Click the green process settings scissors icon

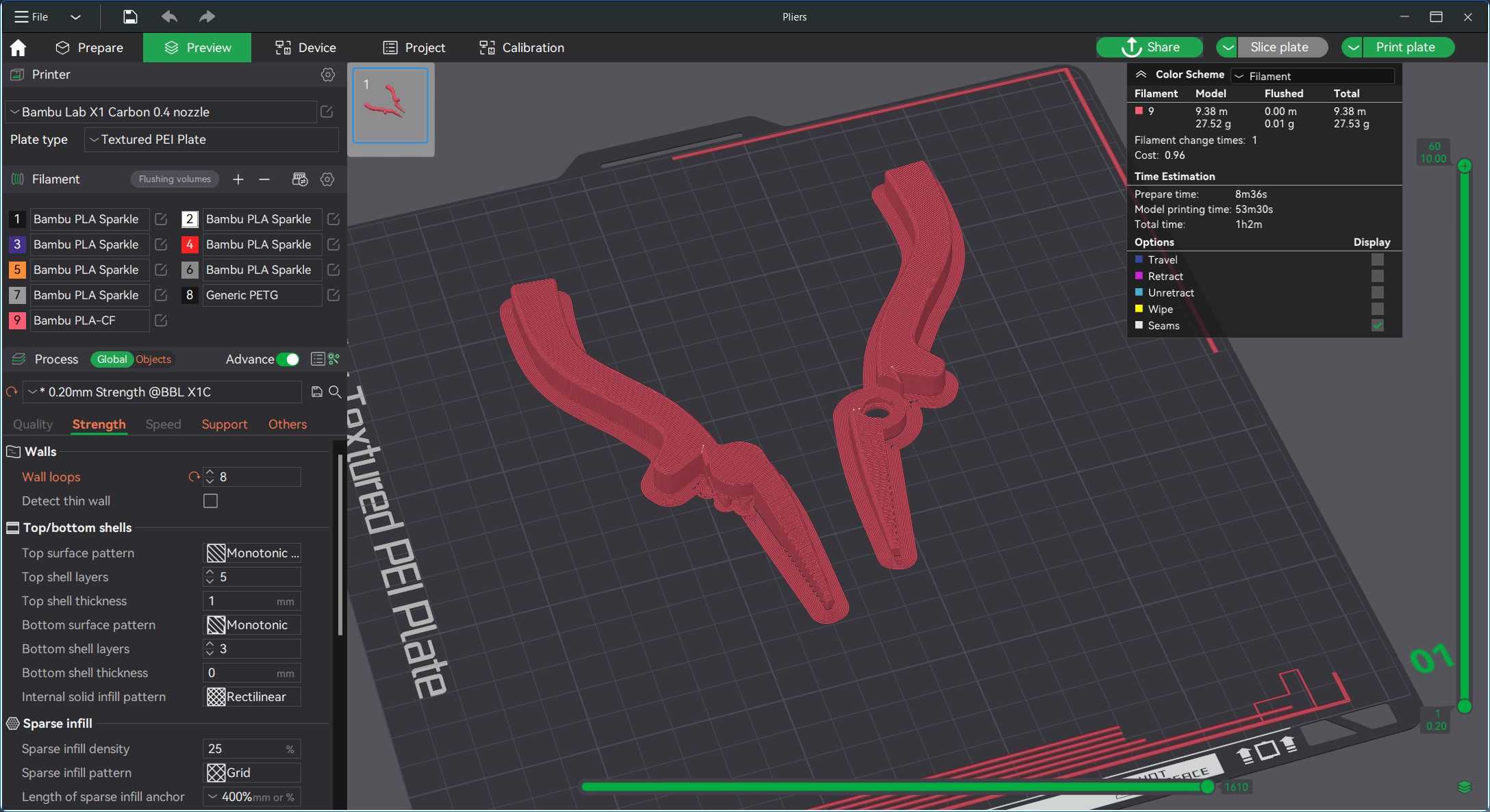334,359
